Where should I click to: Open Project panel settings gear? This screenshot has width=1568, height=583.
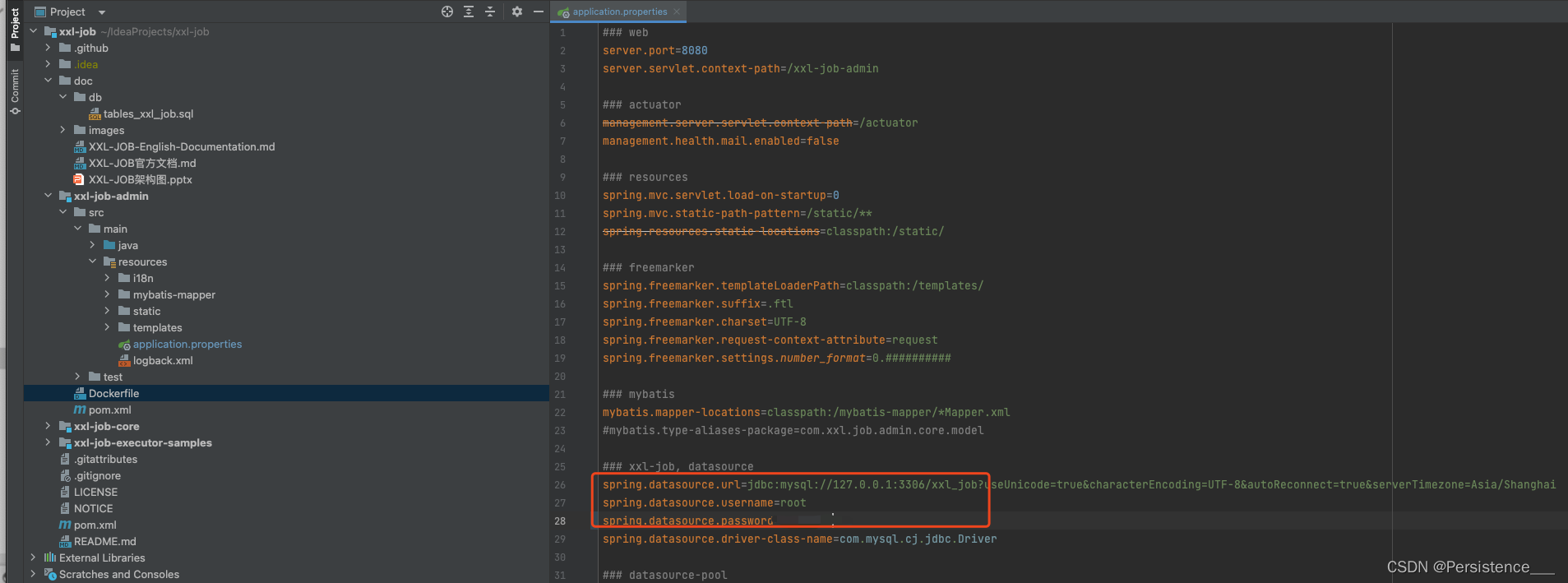(x=517, y=12)
